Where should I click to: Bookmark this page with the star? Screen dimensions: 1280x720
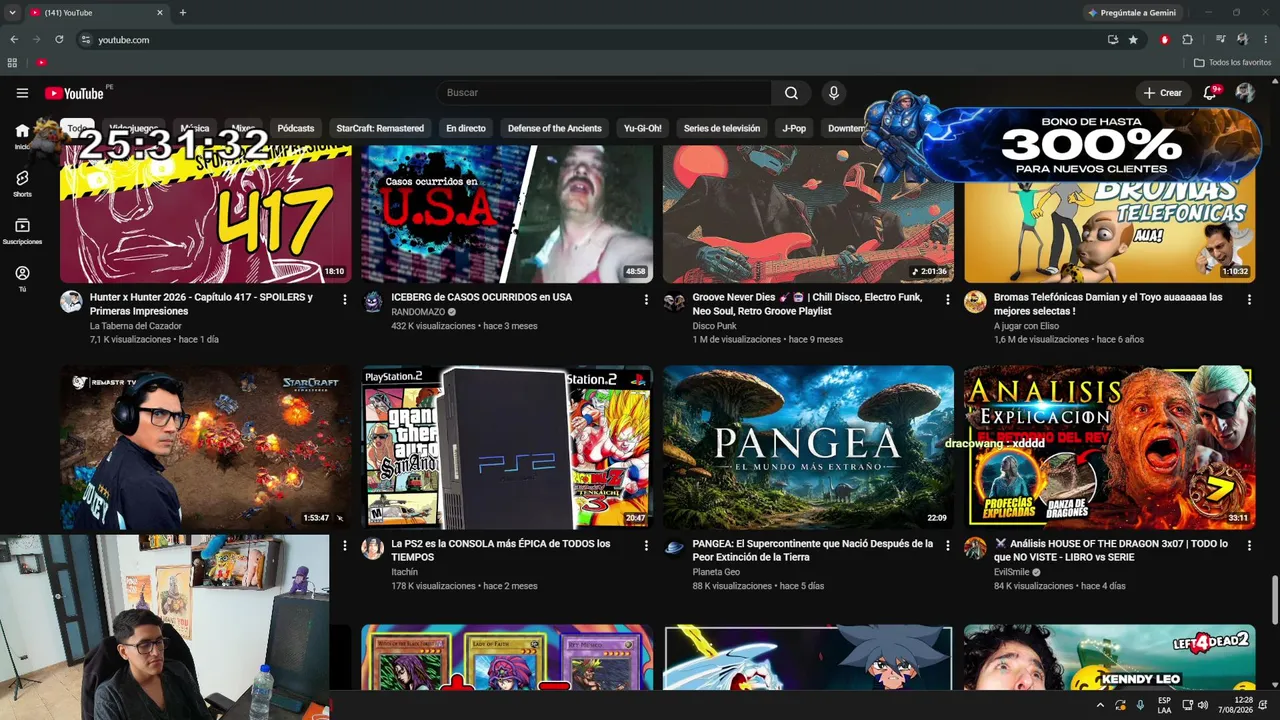coord(1133,40)
